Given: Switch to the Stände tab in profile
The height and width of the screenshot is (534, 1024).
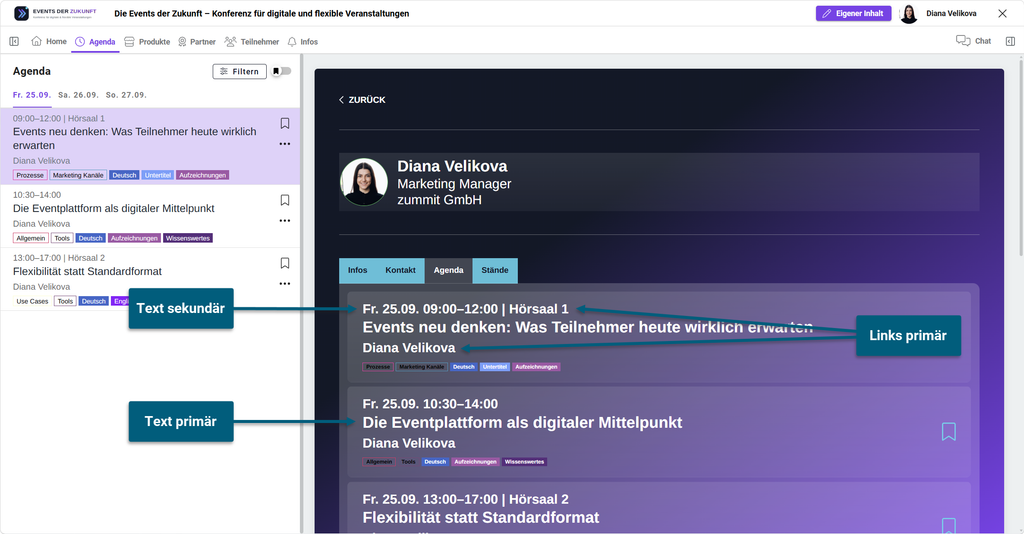Looking at the screenshot, I should tap(495, 270).
